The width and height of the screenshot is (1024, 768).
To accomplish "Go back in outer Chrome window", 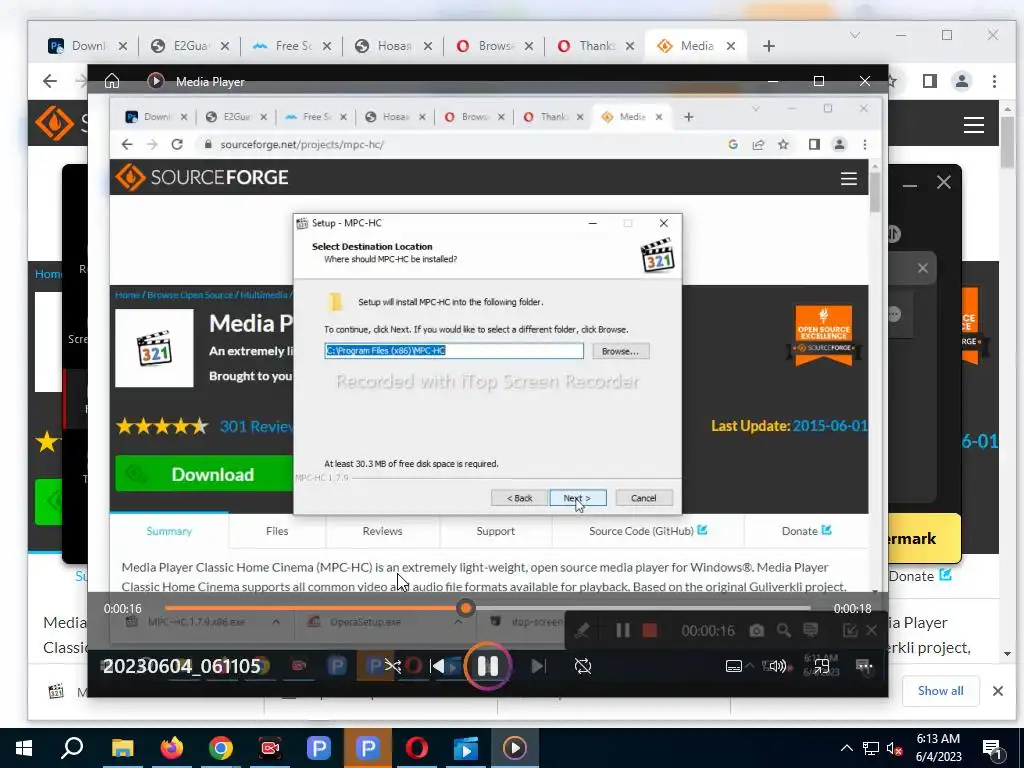I will 50,81.
